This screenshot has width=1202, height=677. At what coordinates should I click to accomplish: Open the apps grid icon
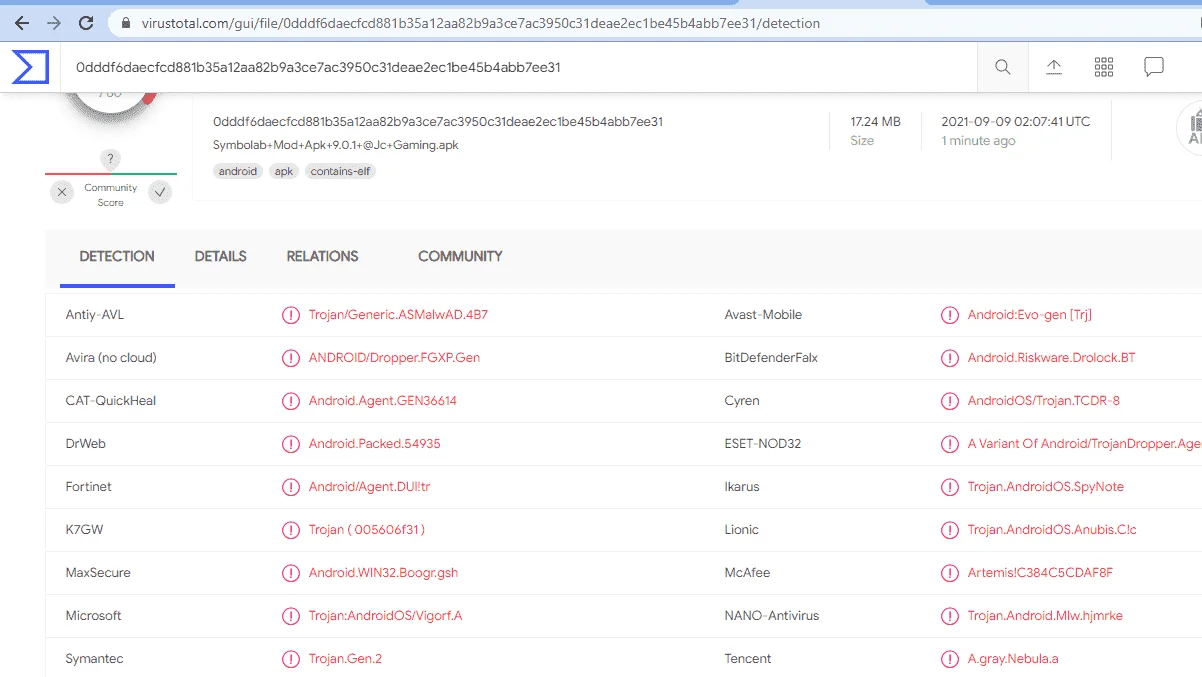1104,67
